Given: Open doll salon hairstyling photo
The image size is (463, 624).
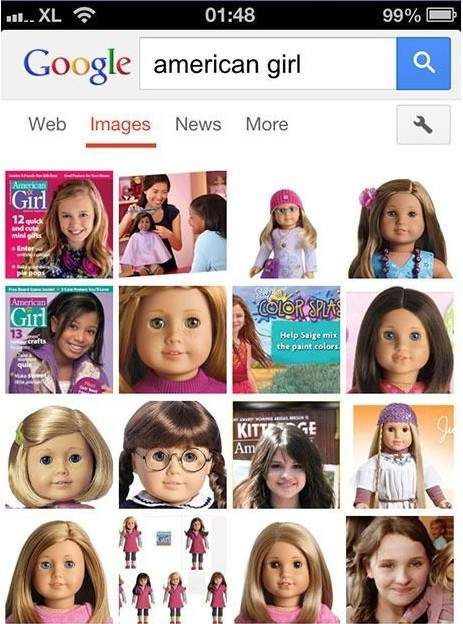Looking at the screenshot, I should coord(173,224).
